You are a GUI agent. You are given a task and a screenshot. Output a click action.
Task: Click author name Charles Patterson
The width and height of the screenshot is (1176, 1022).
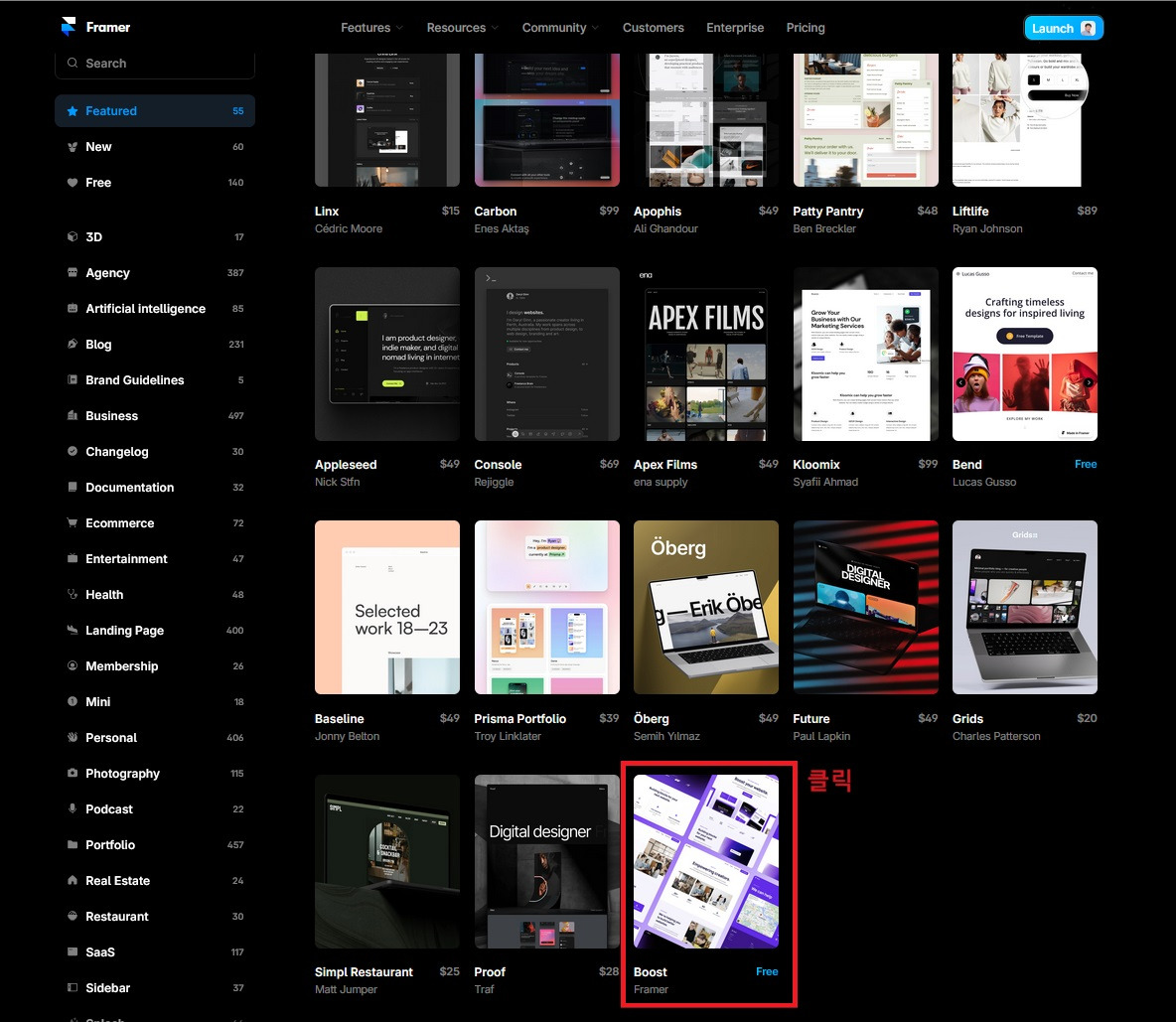[x=996, y=736]
